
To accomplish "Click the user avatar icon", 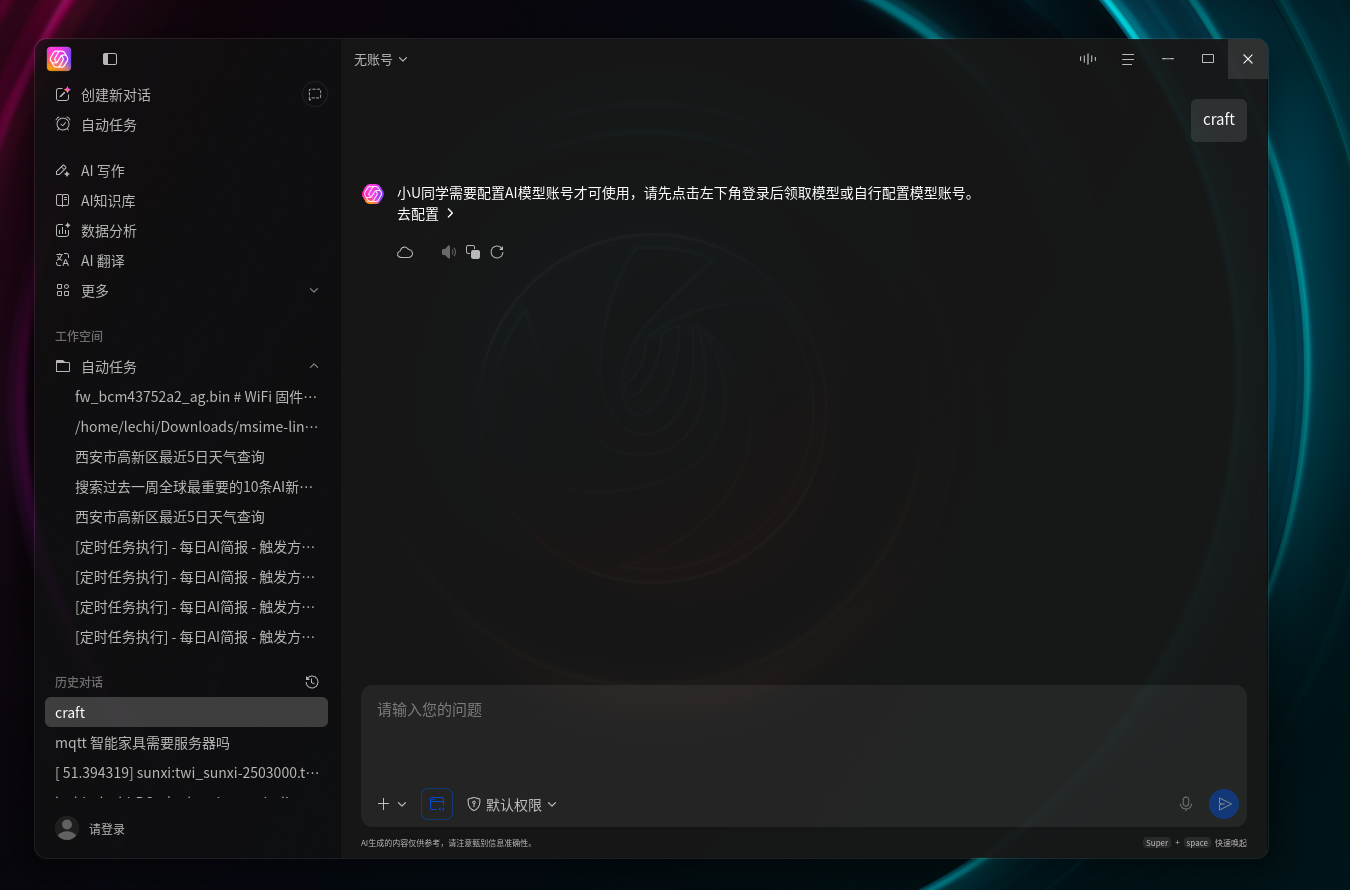I will tap(67, 828).
